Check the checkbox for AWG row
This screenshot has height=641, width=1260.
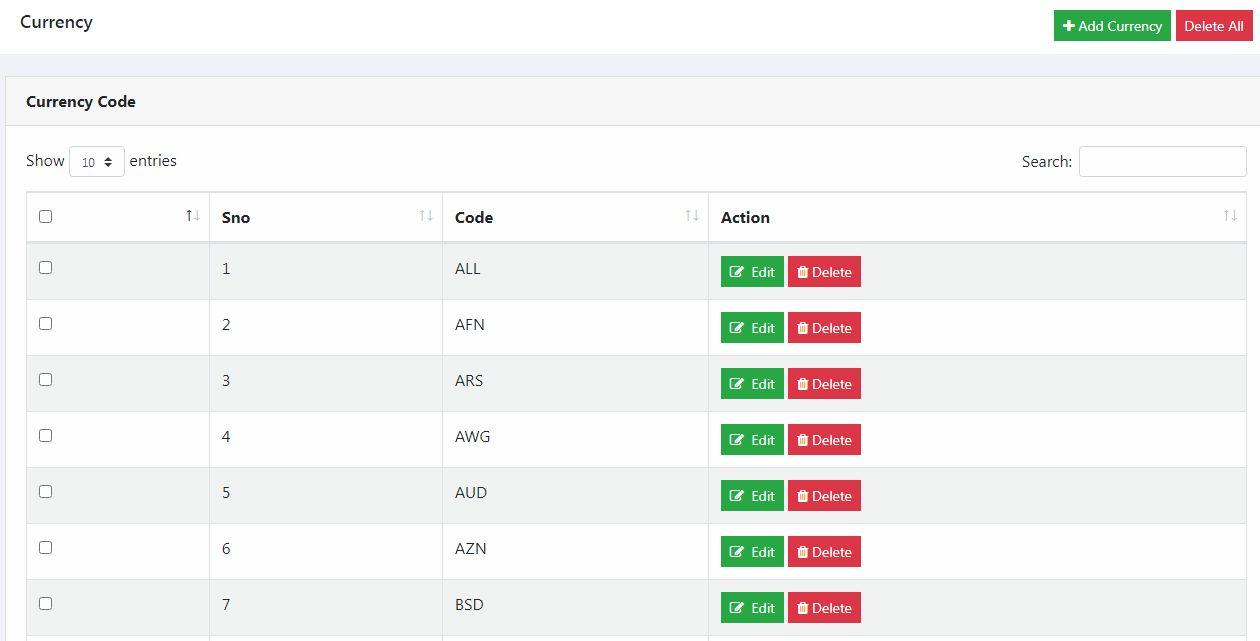coord(45,435)
